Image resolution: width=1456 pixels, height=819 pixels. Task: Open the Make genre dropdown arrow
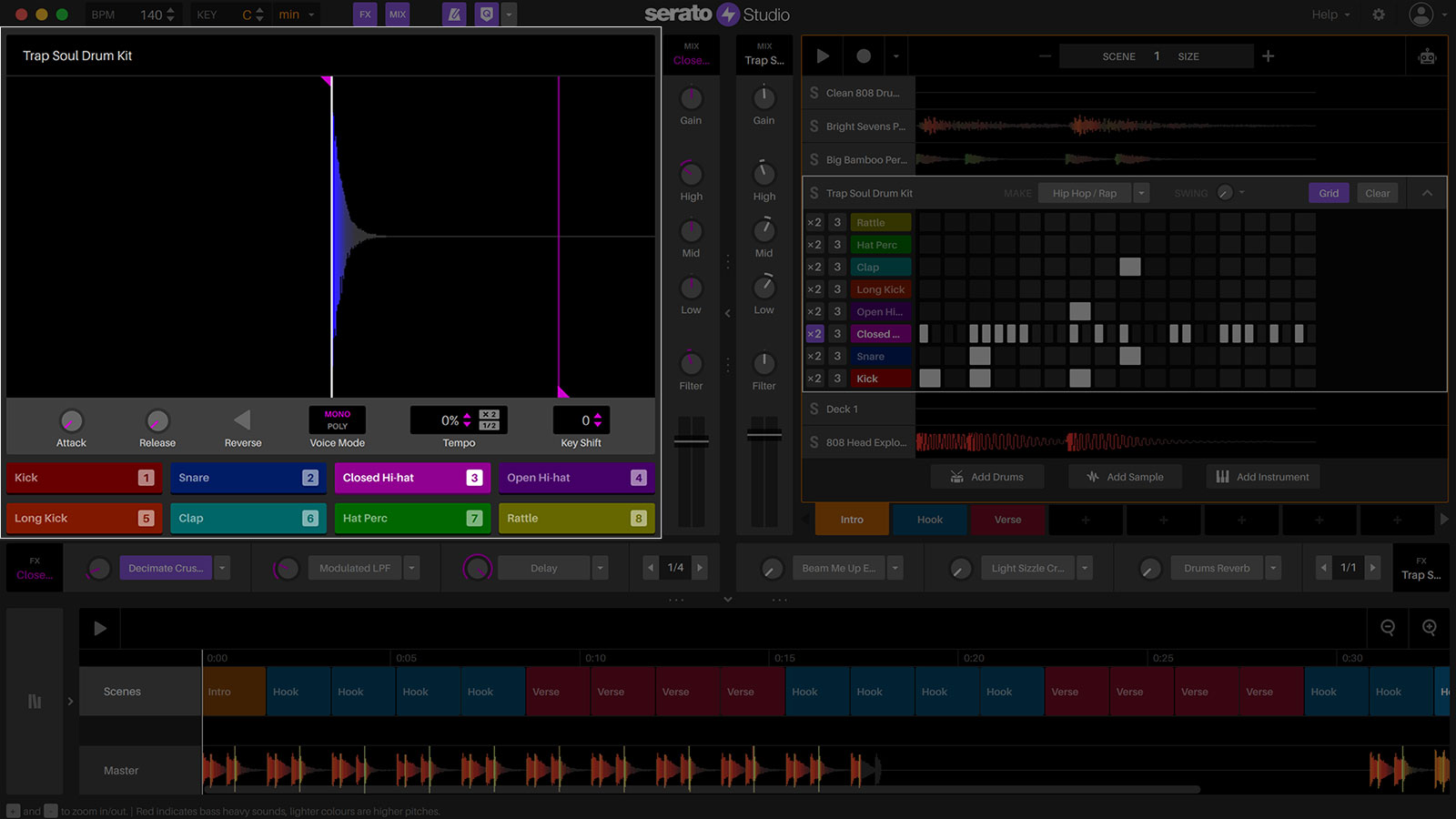tap(1141, 193)
